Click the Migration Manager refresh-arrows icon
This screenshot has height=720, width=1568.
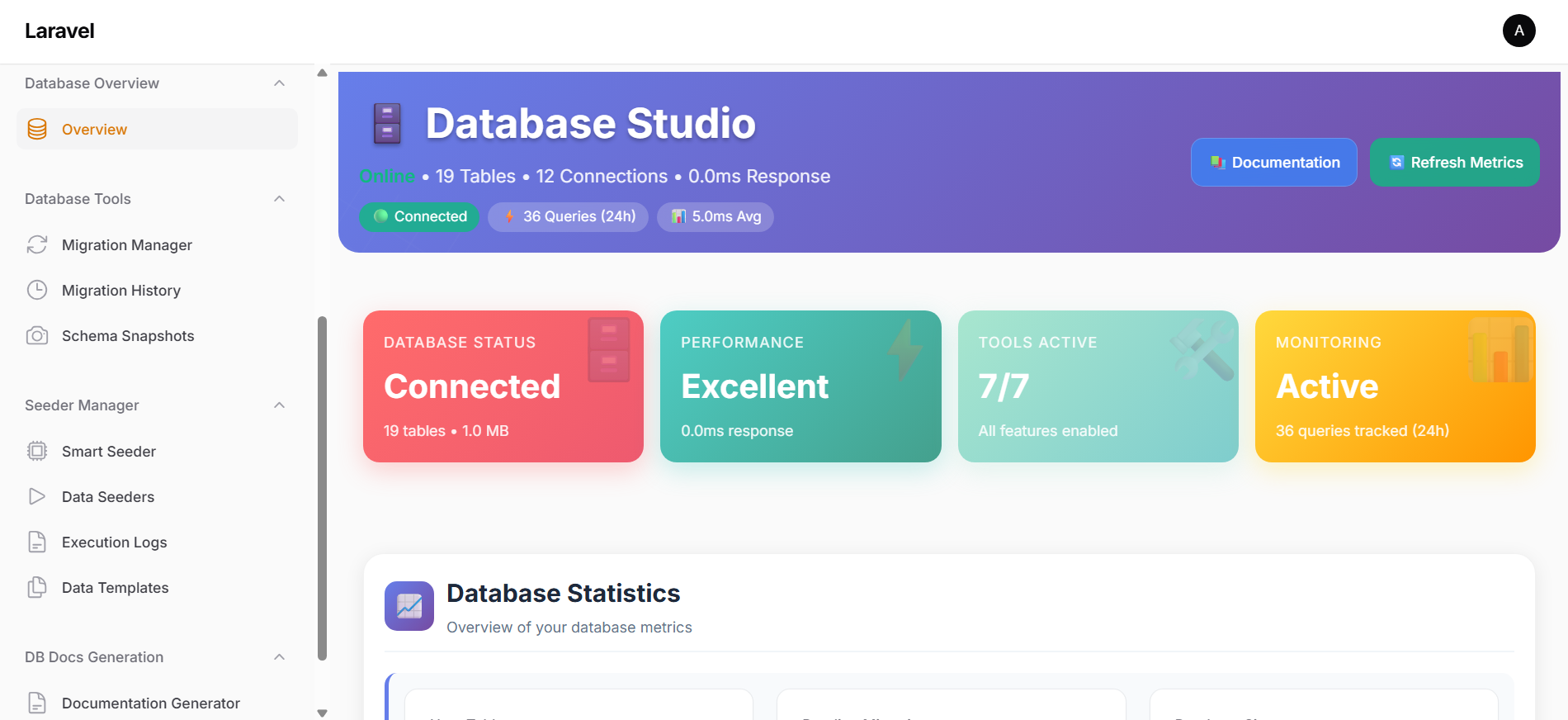37,244
